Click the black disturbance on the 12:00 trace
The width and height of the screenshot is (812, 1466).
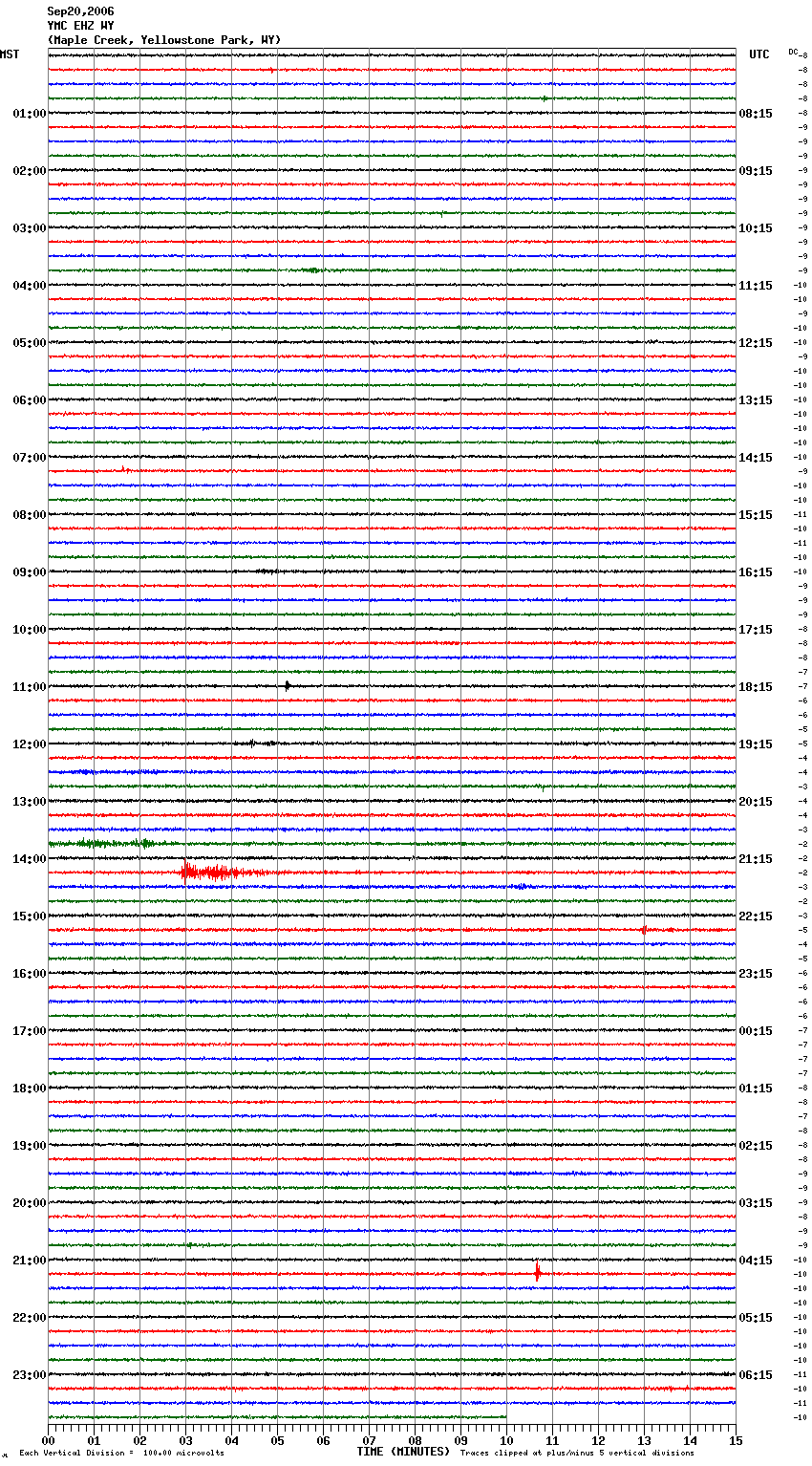tap(256, 743)
